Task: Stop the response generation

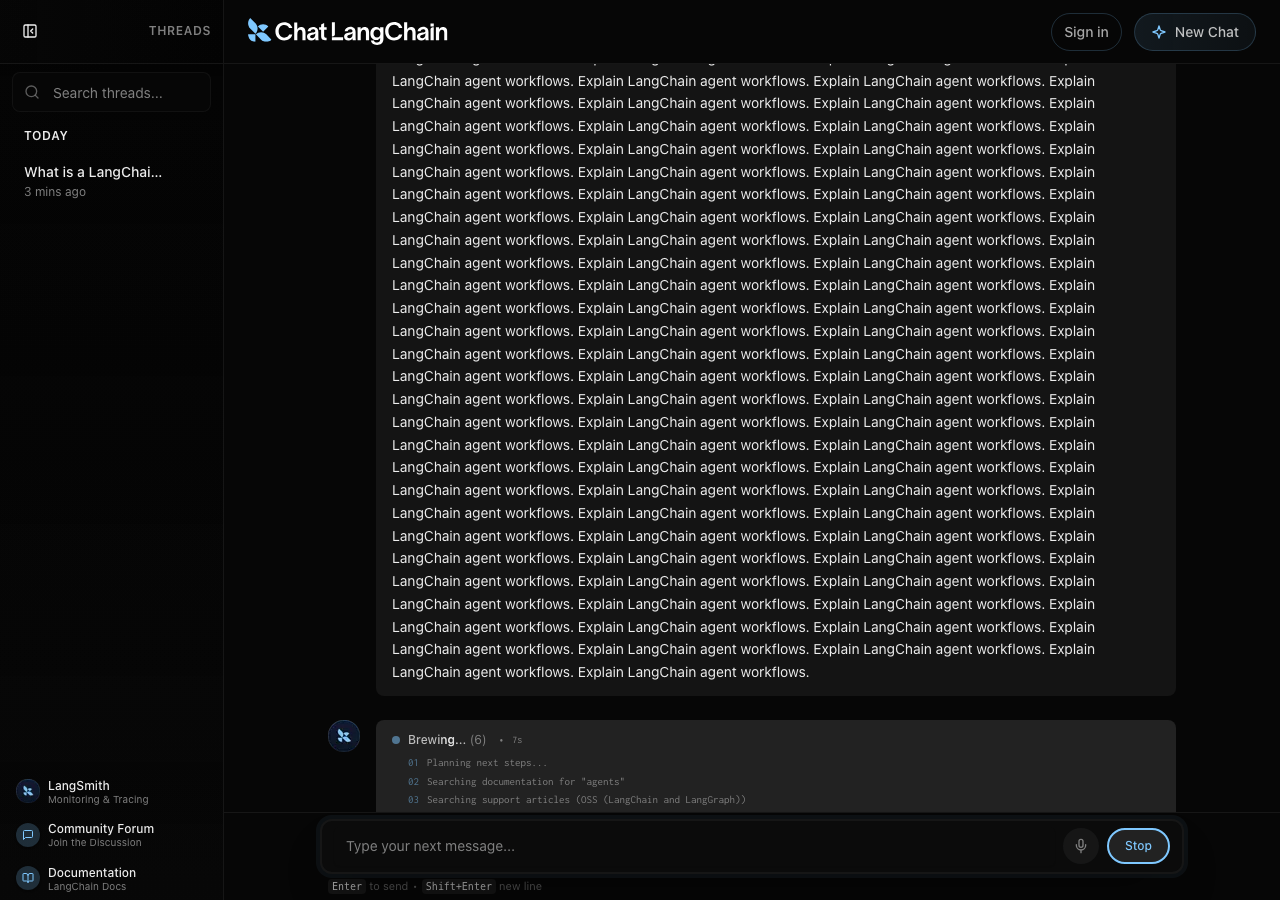Action: [1138, 846]
